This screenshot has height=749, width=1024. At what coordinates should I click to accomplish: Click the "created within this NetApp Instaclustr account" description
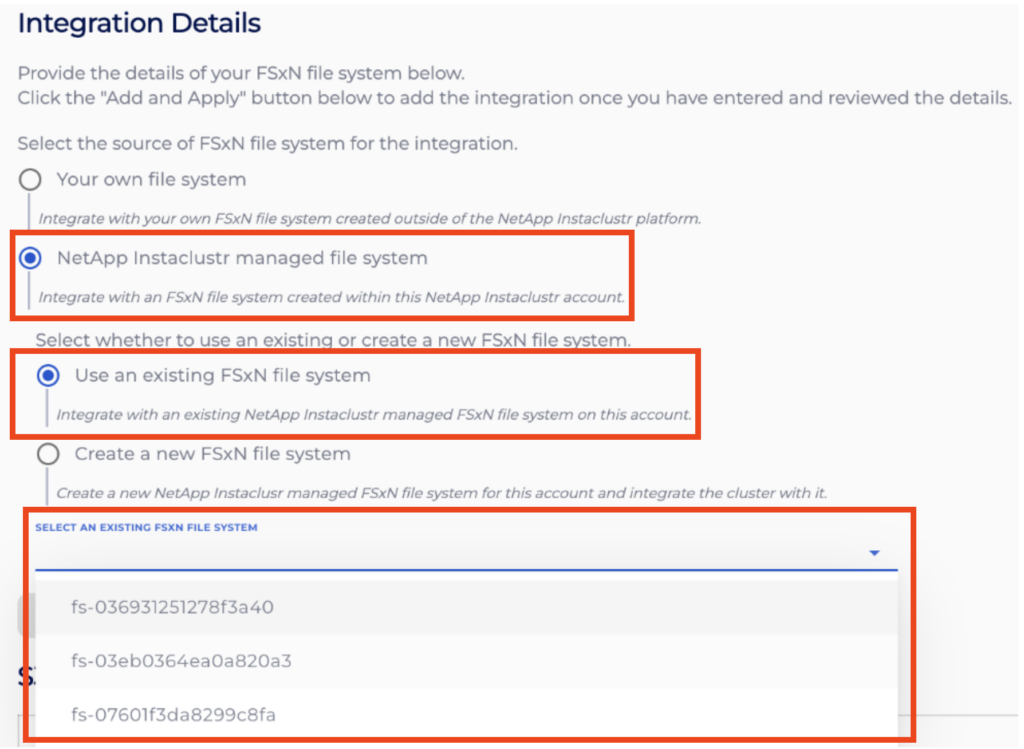click(x=332, y=297)
